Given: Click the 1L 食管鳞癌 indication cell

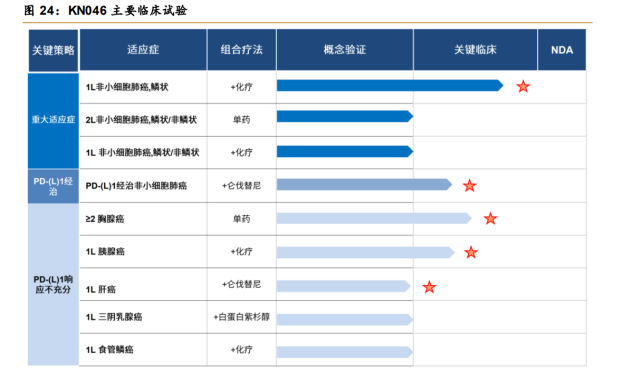Looking at the screenshot, I should 143,350.
